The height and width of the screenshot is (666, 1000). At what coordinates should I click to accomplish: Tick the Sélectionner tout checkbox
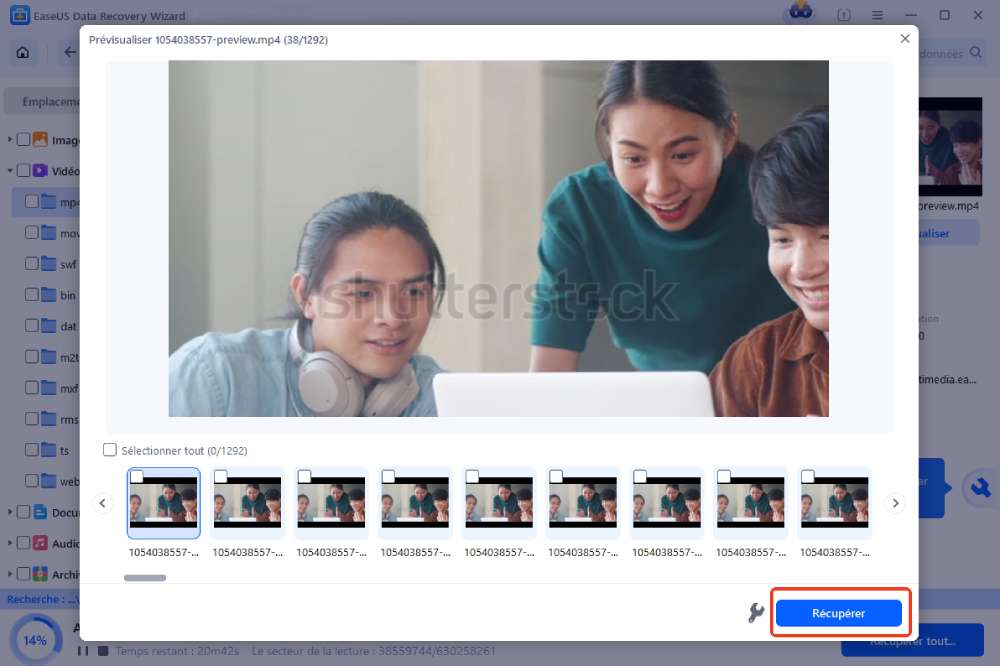tap(110, 450)
